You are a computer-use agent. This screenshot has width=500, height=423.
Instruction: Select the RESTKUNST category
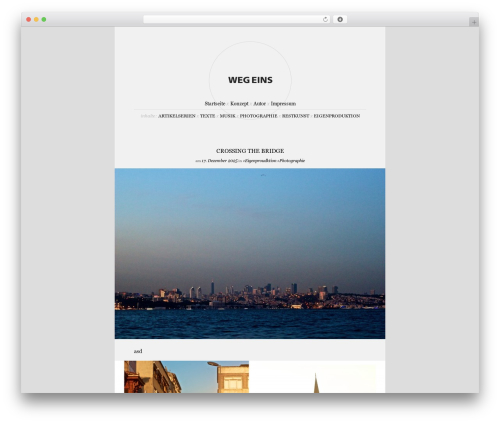[296, 116]
